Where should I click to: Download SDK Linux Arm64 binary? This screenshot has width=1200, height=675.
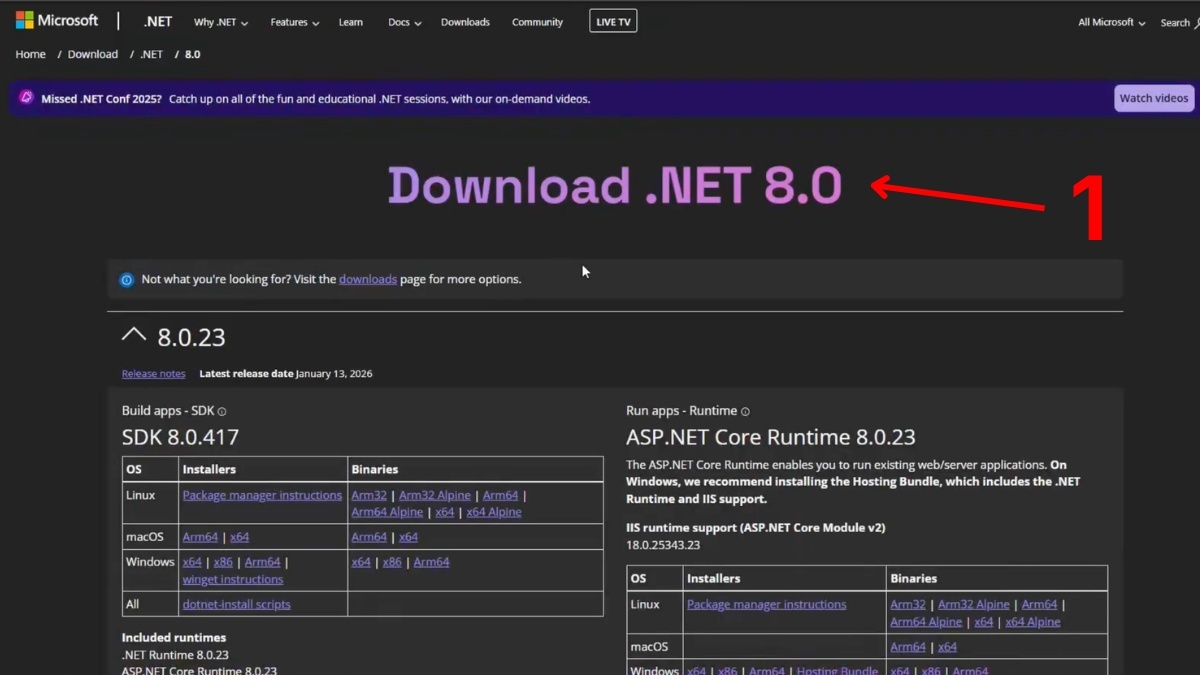(500, 495)
